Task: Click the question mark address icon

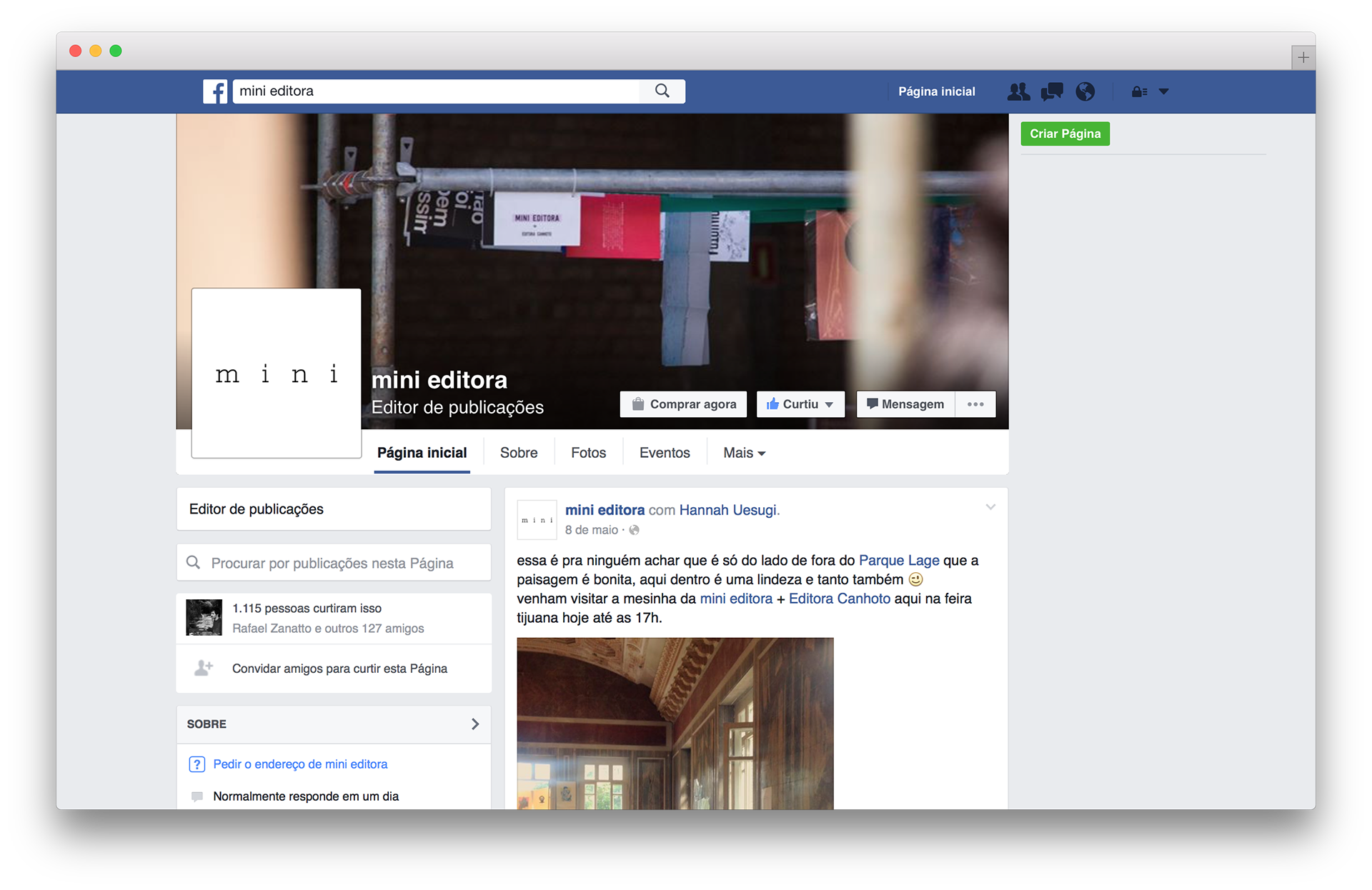Action: (197, 764)
